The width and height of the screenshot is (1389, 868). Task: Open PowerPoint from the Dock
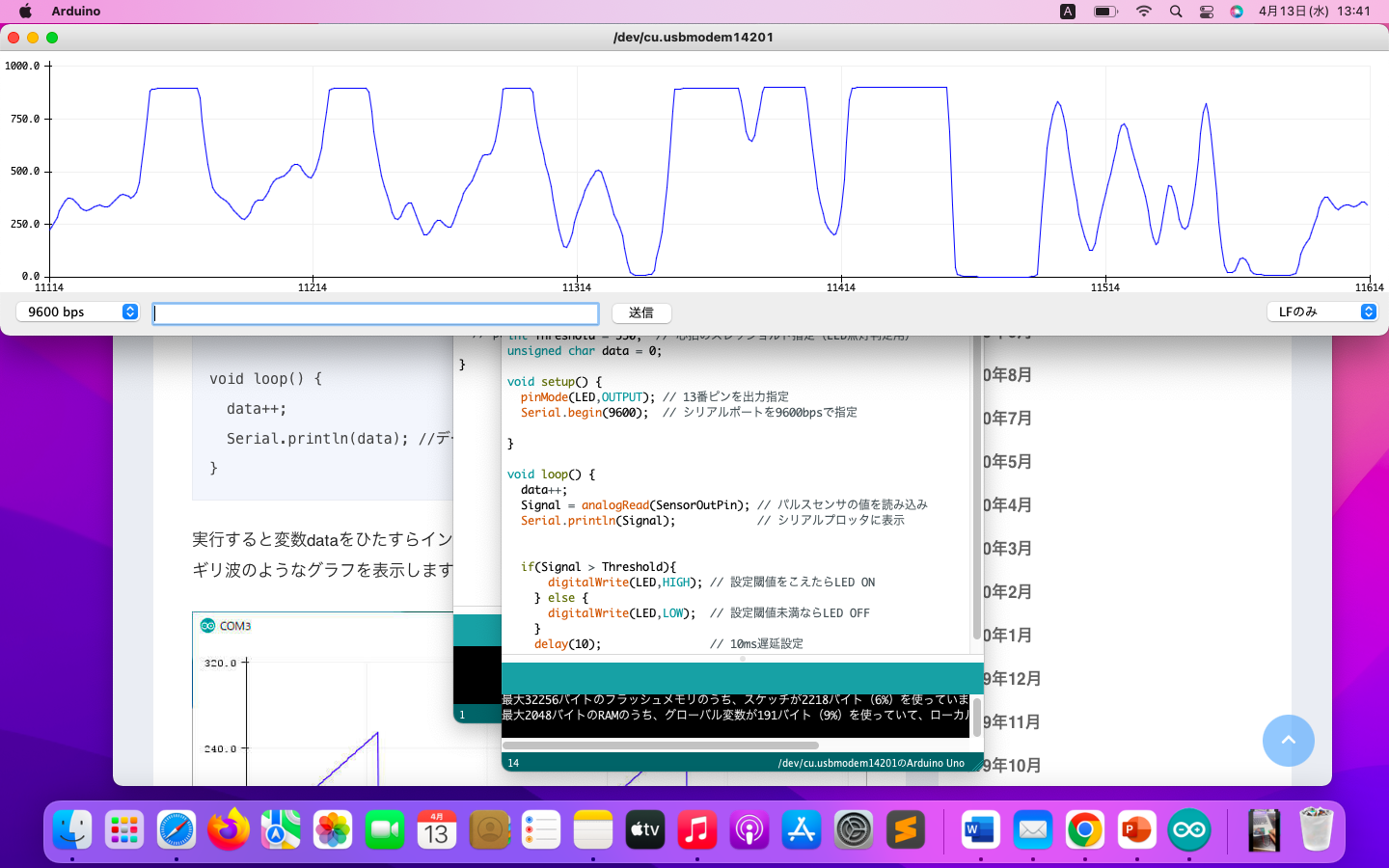1137,829
